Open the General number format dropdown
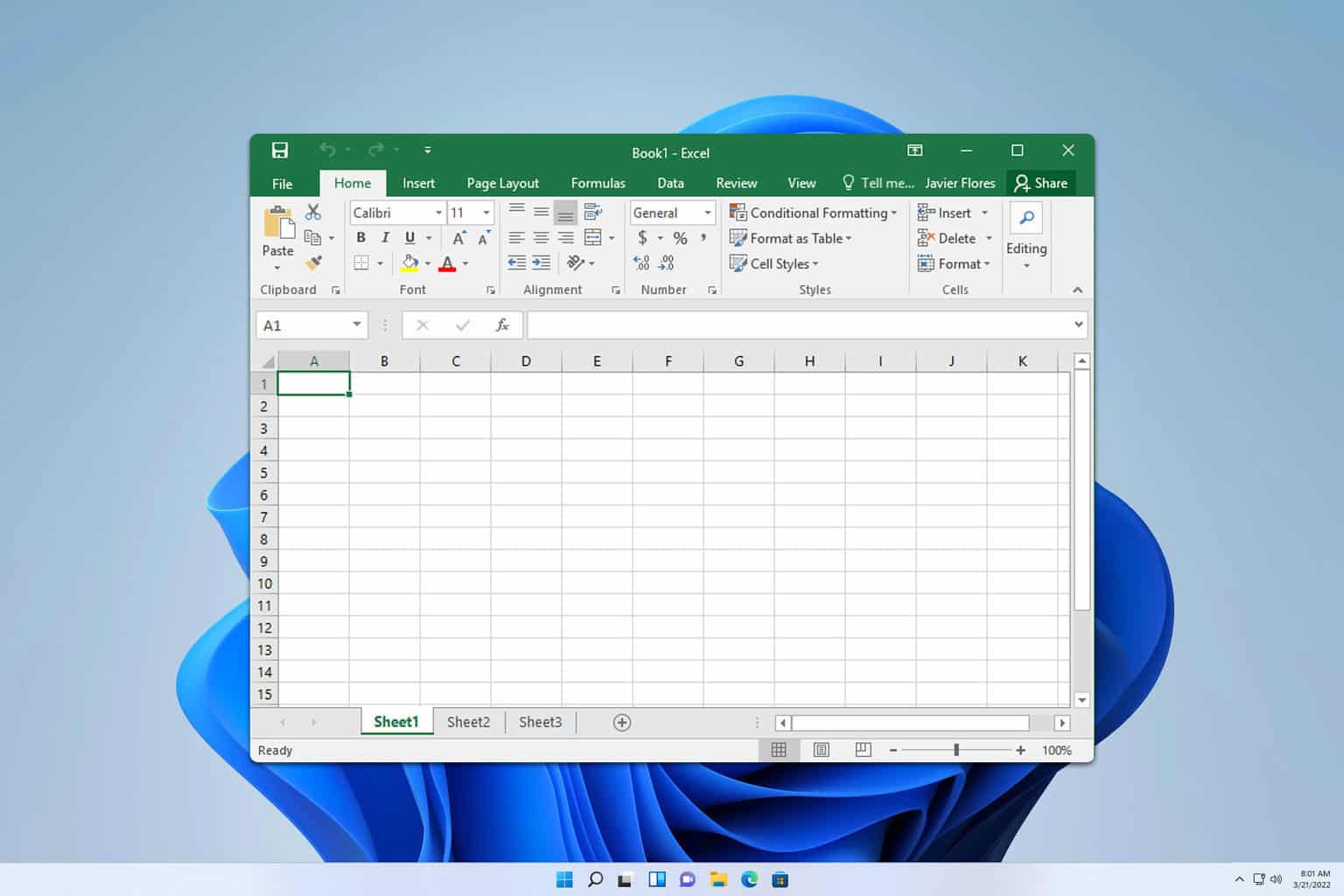This screenshot has width=1344, height=896. pos(707,213)
